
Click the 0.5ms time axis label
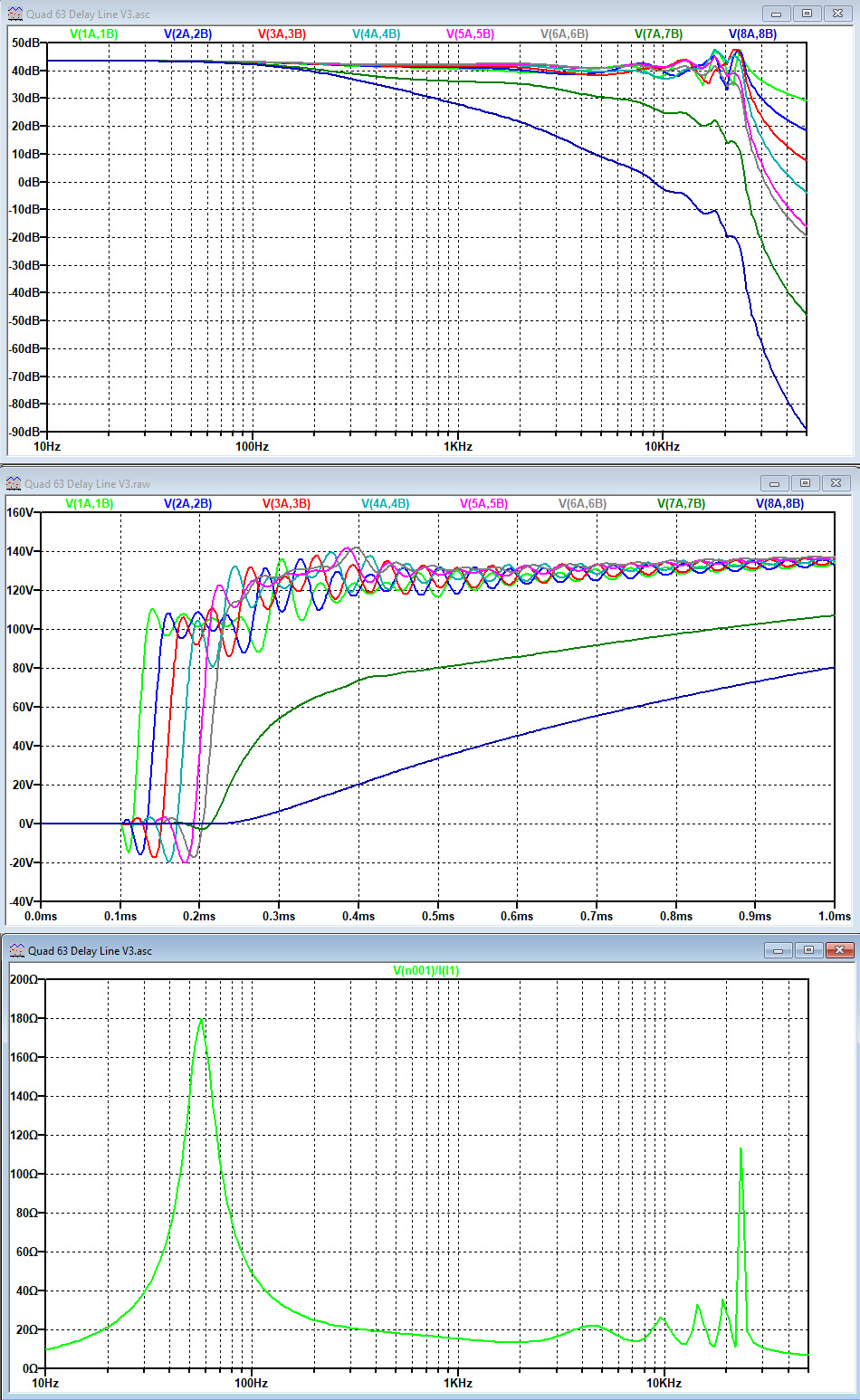click(x=438, y=916)
